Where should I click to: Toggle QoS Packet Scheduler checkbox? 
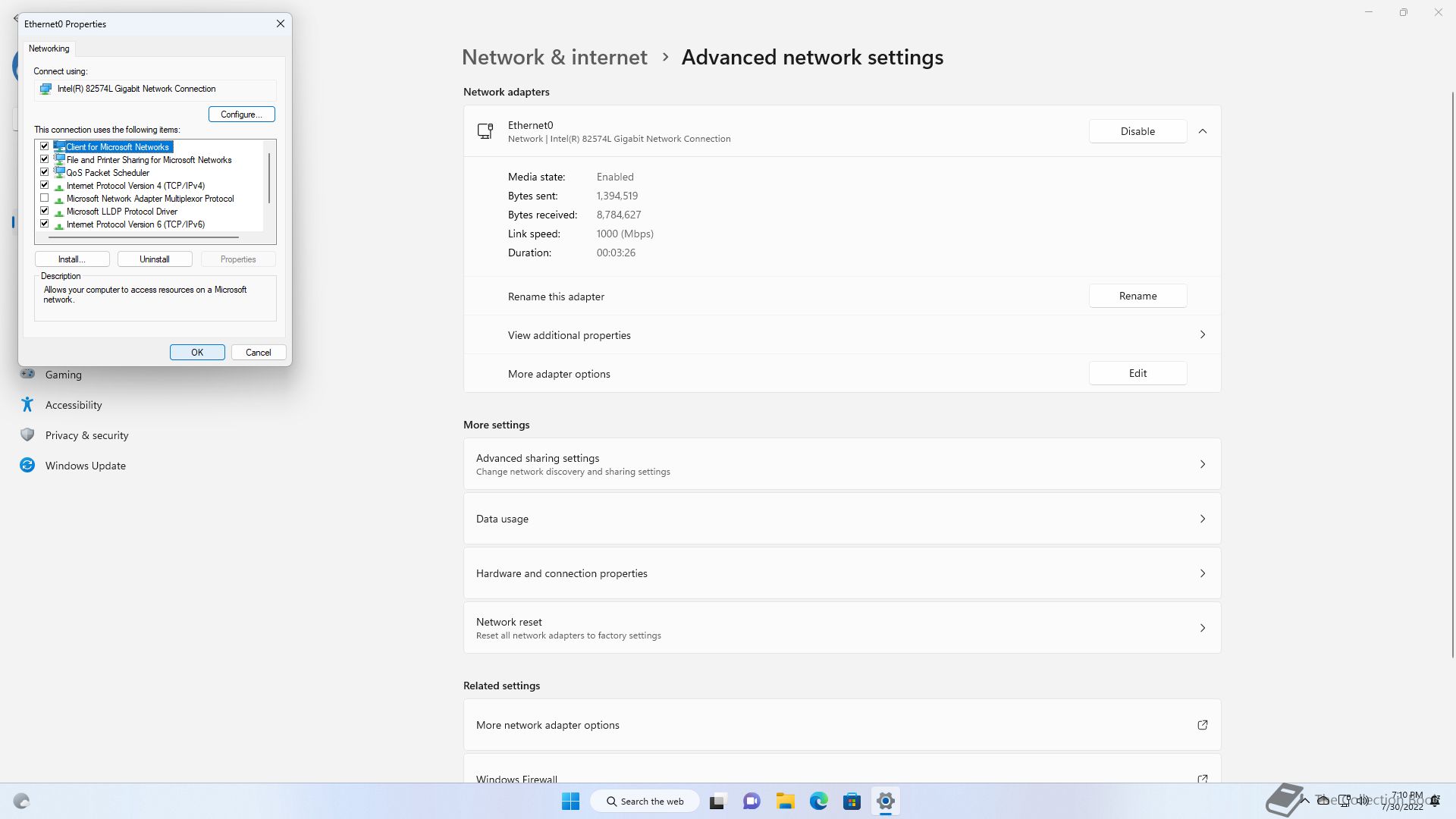[x=45, y=172]
